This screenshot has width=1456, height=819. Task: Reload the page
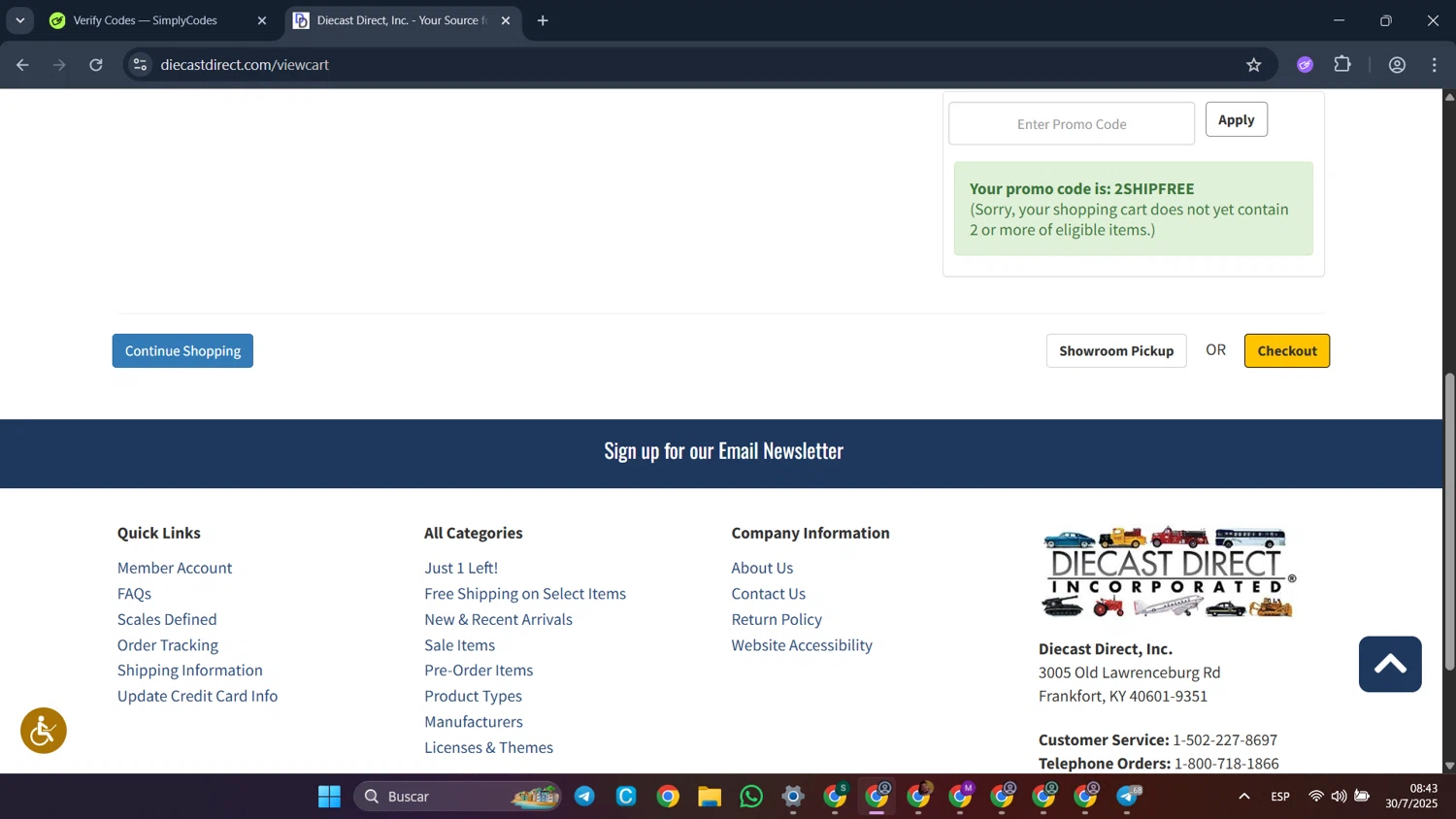click(96, 65)
